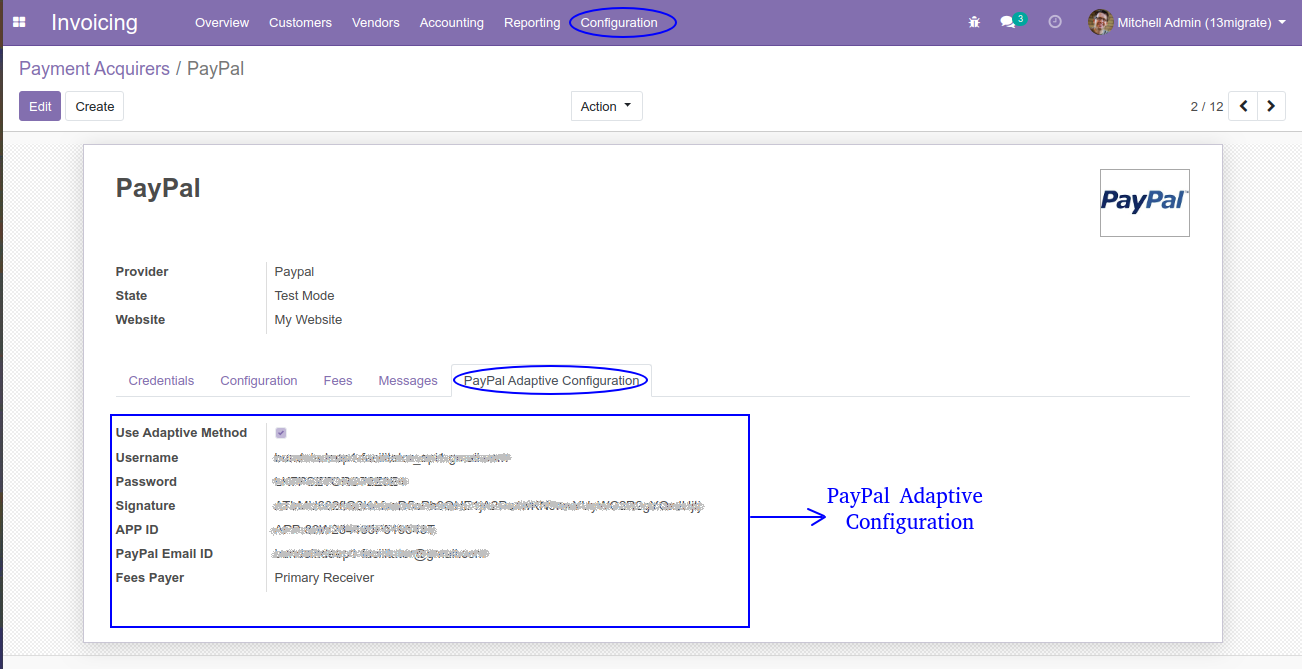Open the conversations chat icon

pyautogui.click(x=1008, y=22)
